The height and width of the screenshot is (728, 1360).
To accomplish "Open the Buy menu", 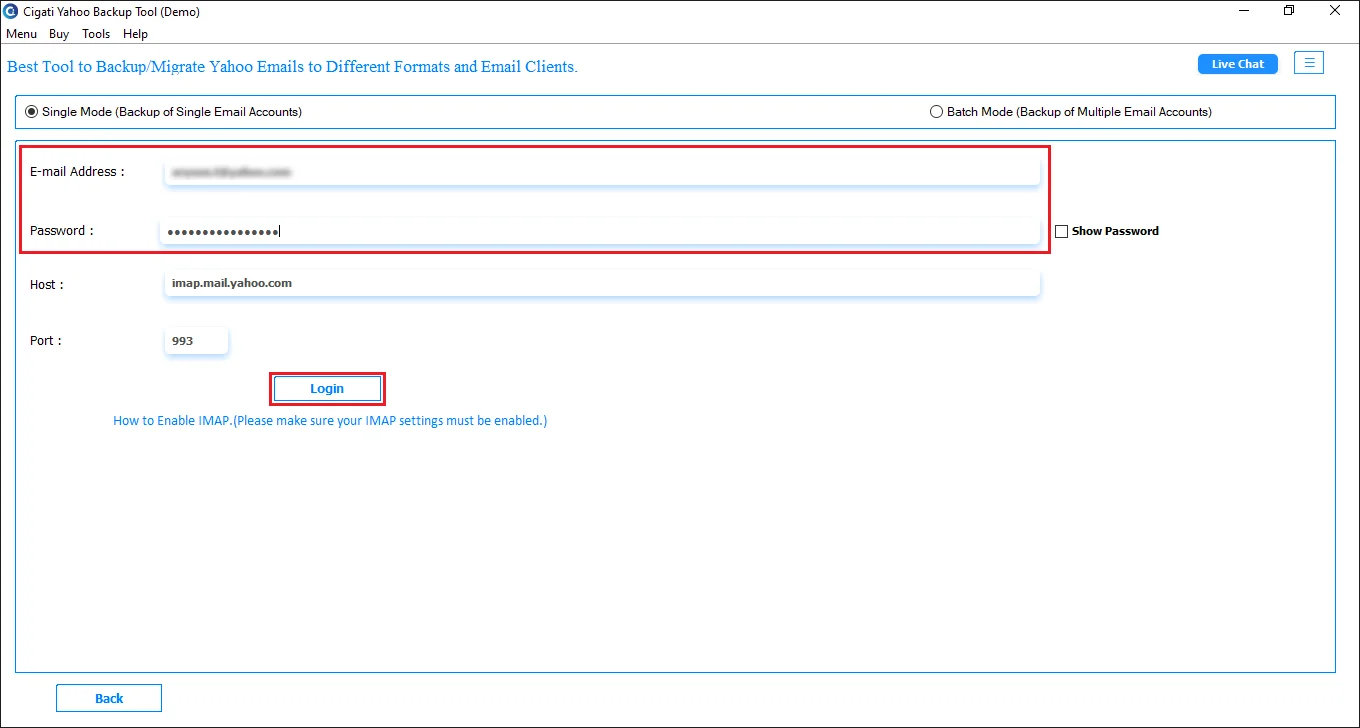I will pos(59,34).
